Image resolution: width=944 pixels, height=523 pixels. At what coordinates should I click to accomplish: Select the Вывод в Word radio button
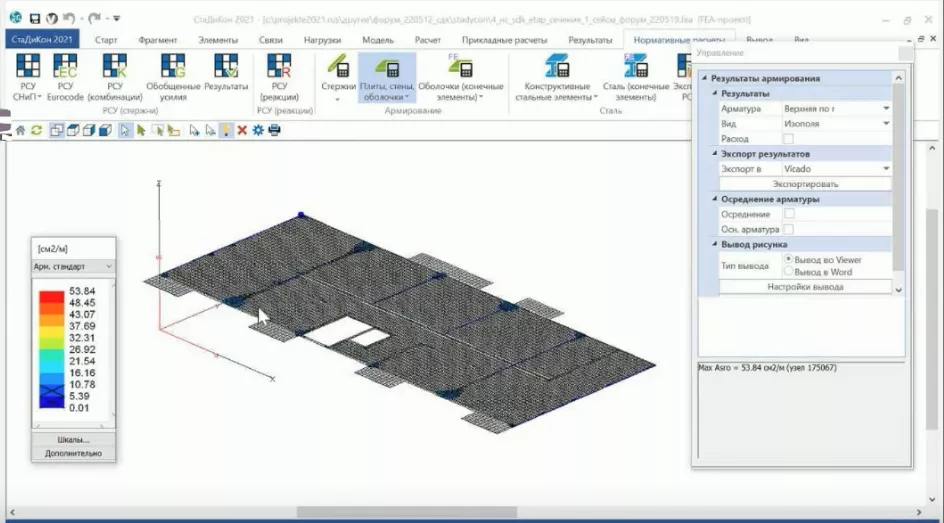coord(788,271)
